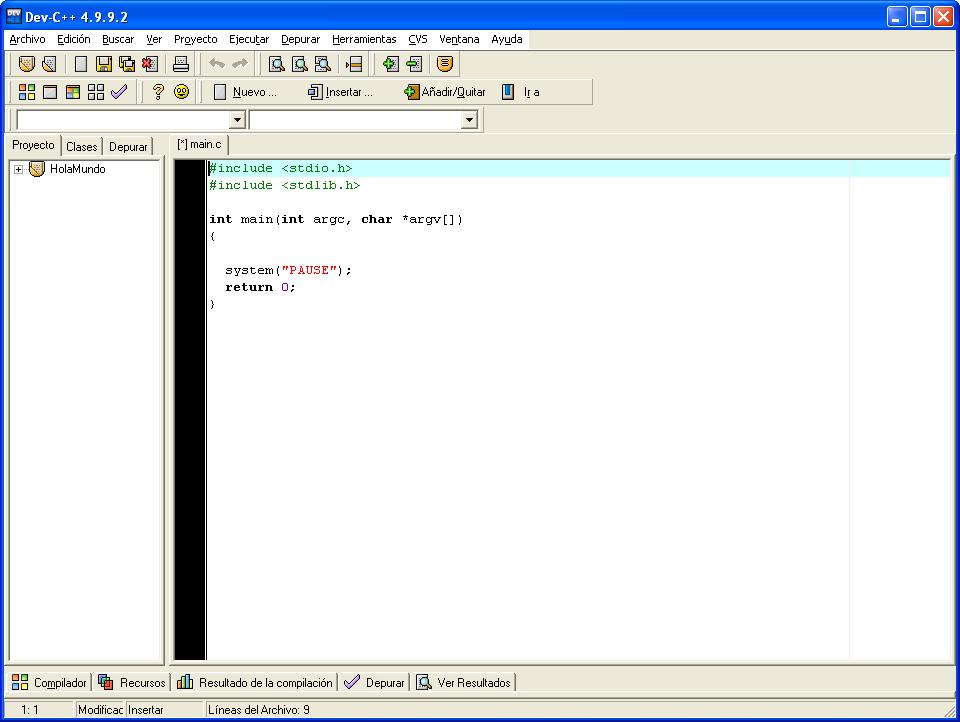
Task: Open the Compilador bottom panel tab
Action: (50, 682)
